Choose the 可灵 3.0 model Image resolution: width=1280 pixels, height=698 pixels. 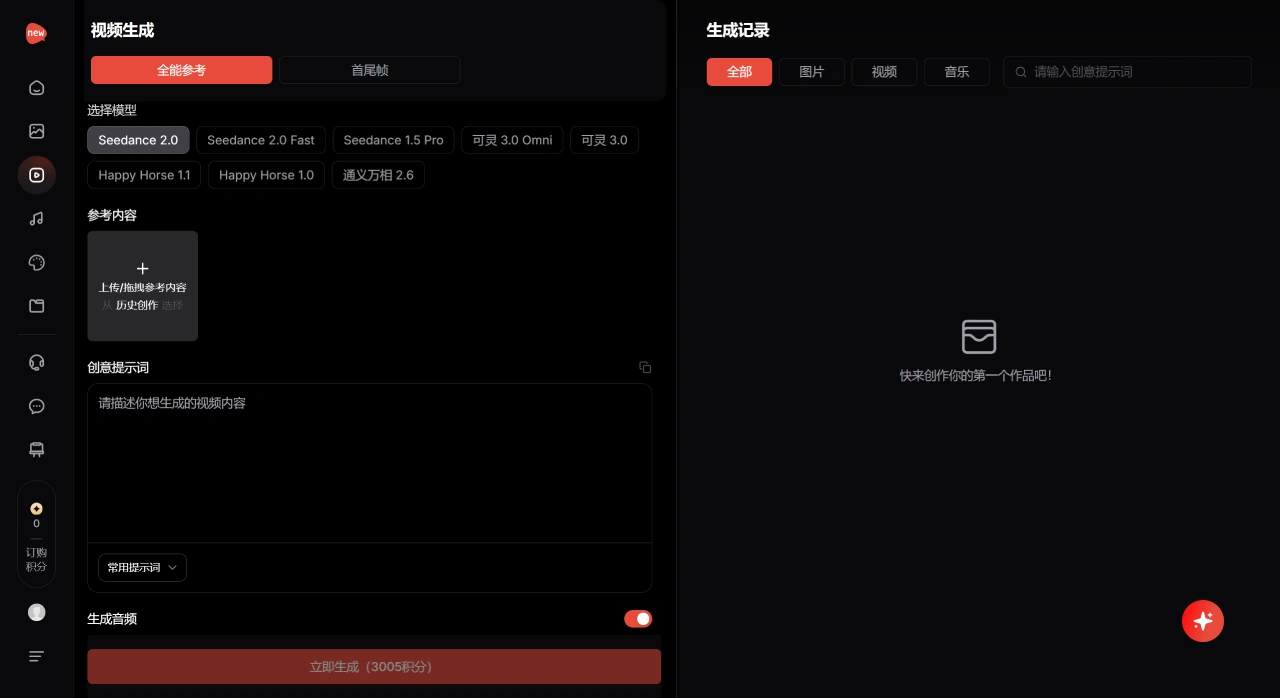(604, 140)
